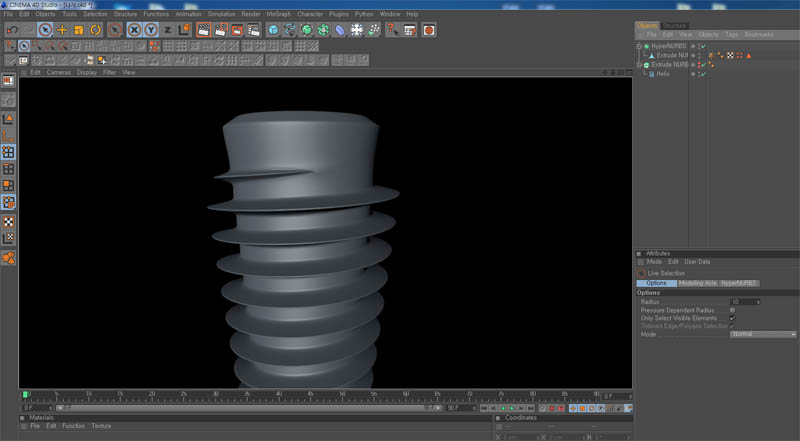Open Tags menu in Object Manager
Screen dimensions: 800x441
(732, 35)
